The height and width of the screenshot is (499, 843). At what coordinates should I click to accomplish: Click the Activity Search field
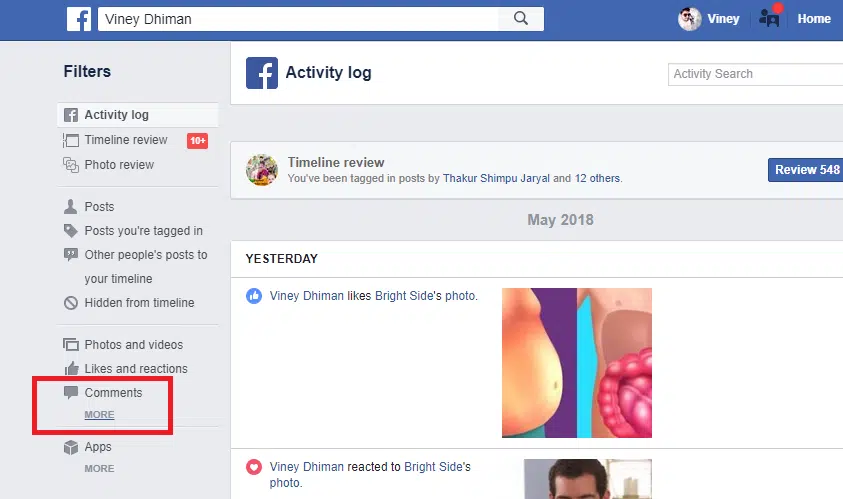tap(755, 74)
